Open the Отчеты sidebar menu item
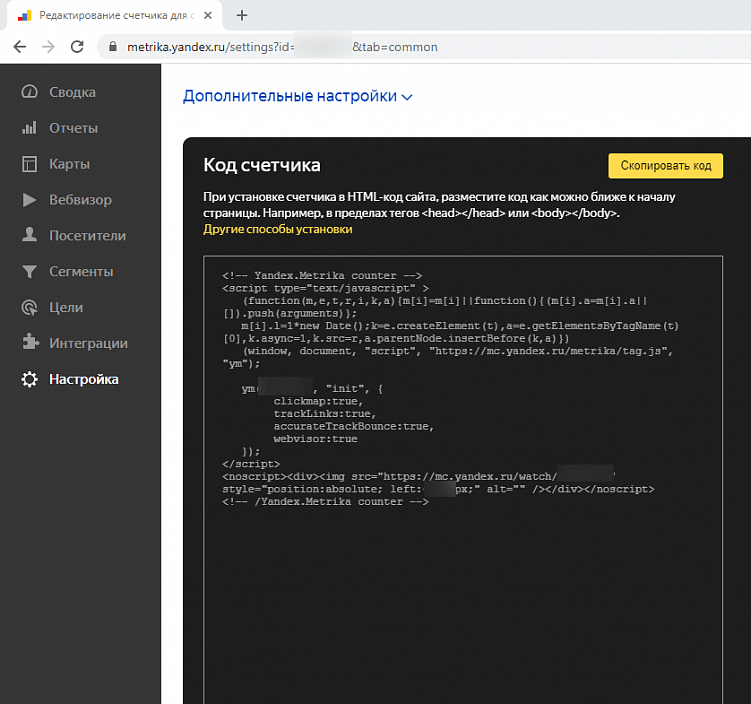Viewport: 751px width, 704px height. click(73, 128)
